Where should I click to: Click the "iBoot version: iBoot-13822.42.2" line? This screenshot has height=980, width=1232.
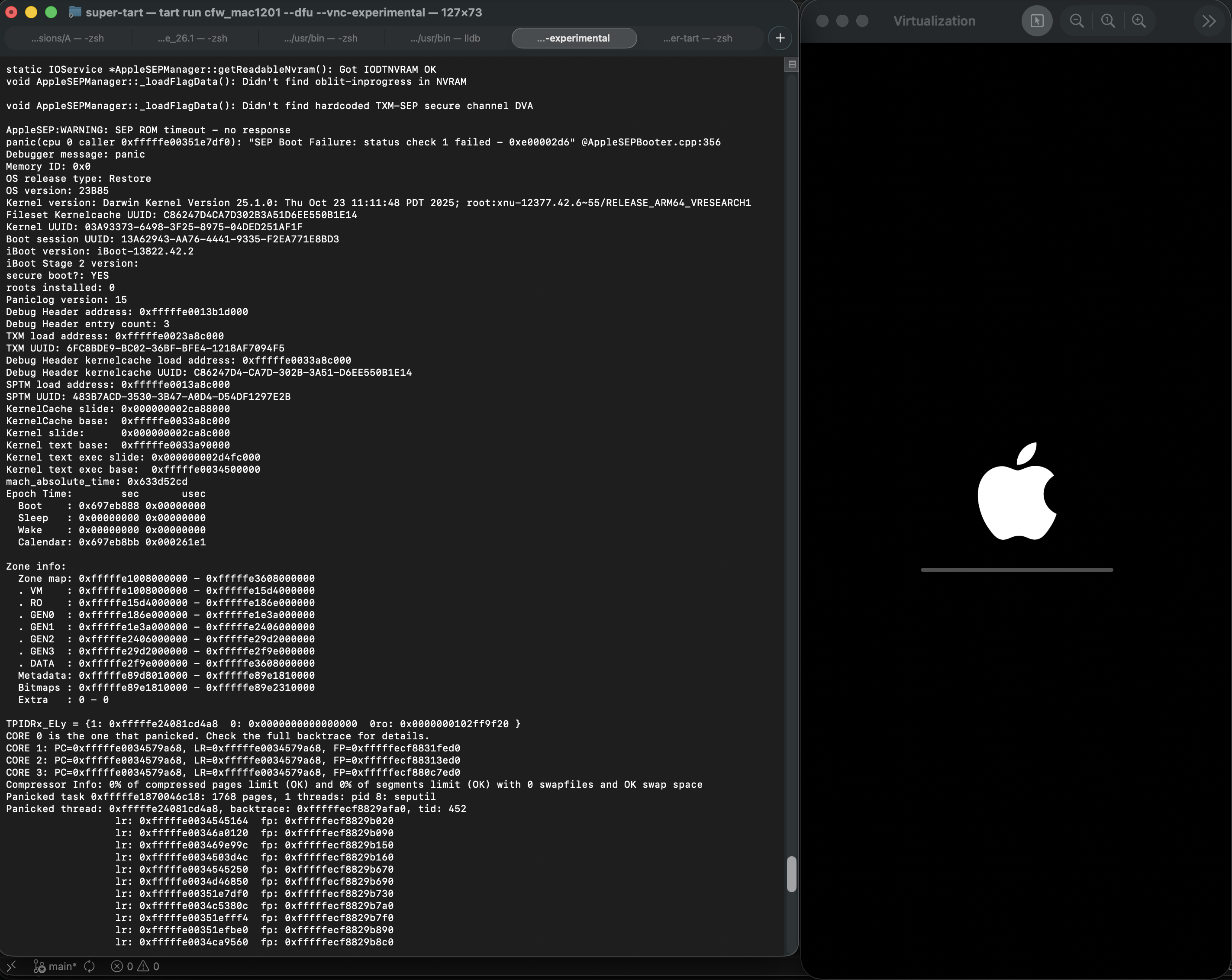pyautogui.click(x=100, y=251)
